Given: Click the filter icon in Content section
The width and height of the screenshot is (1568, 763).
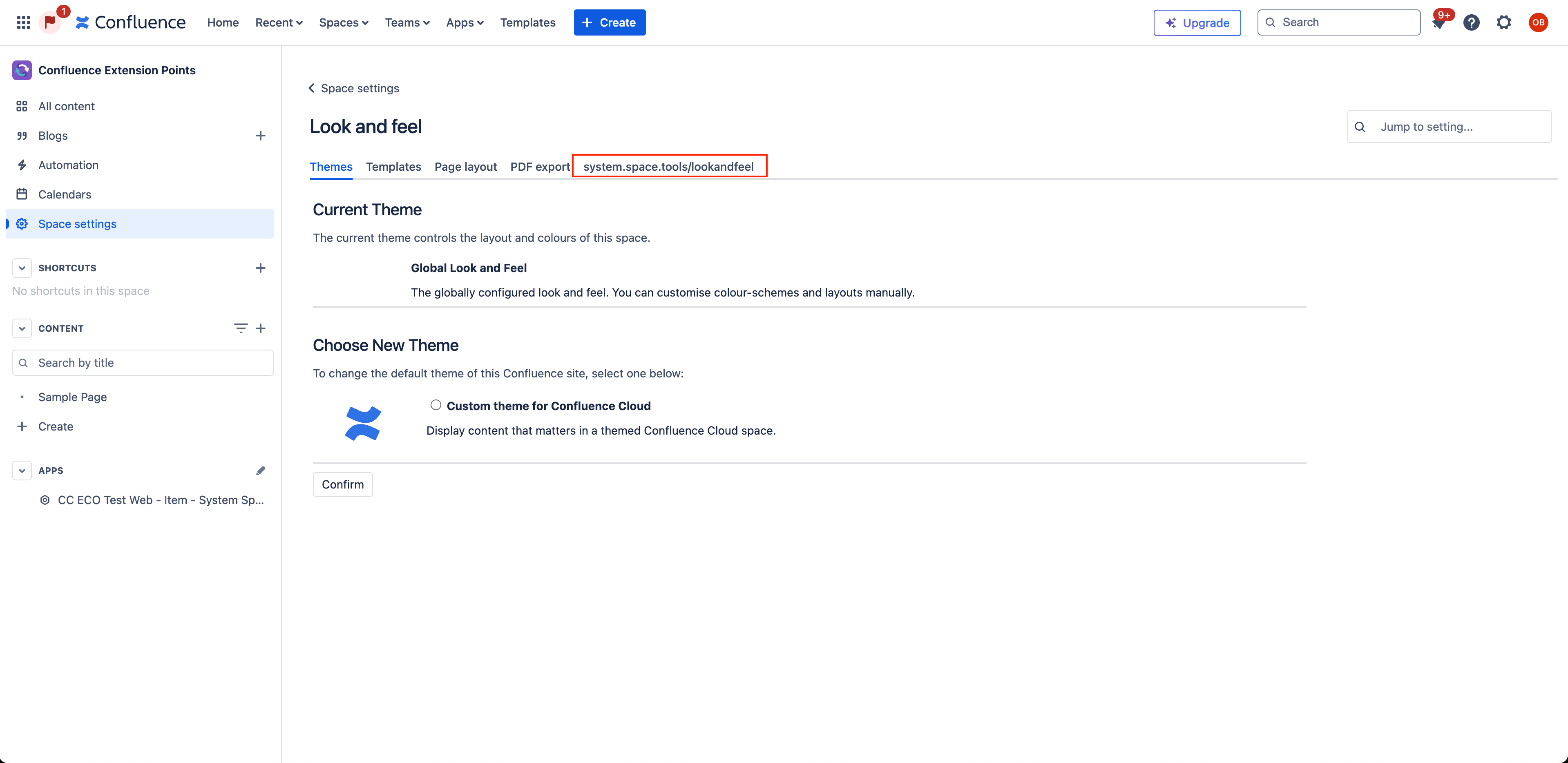Looking at the screenshot, I should click(241, 328).
